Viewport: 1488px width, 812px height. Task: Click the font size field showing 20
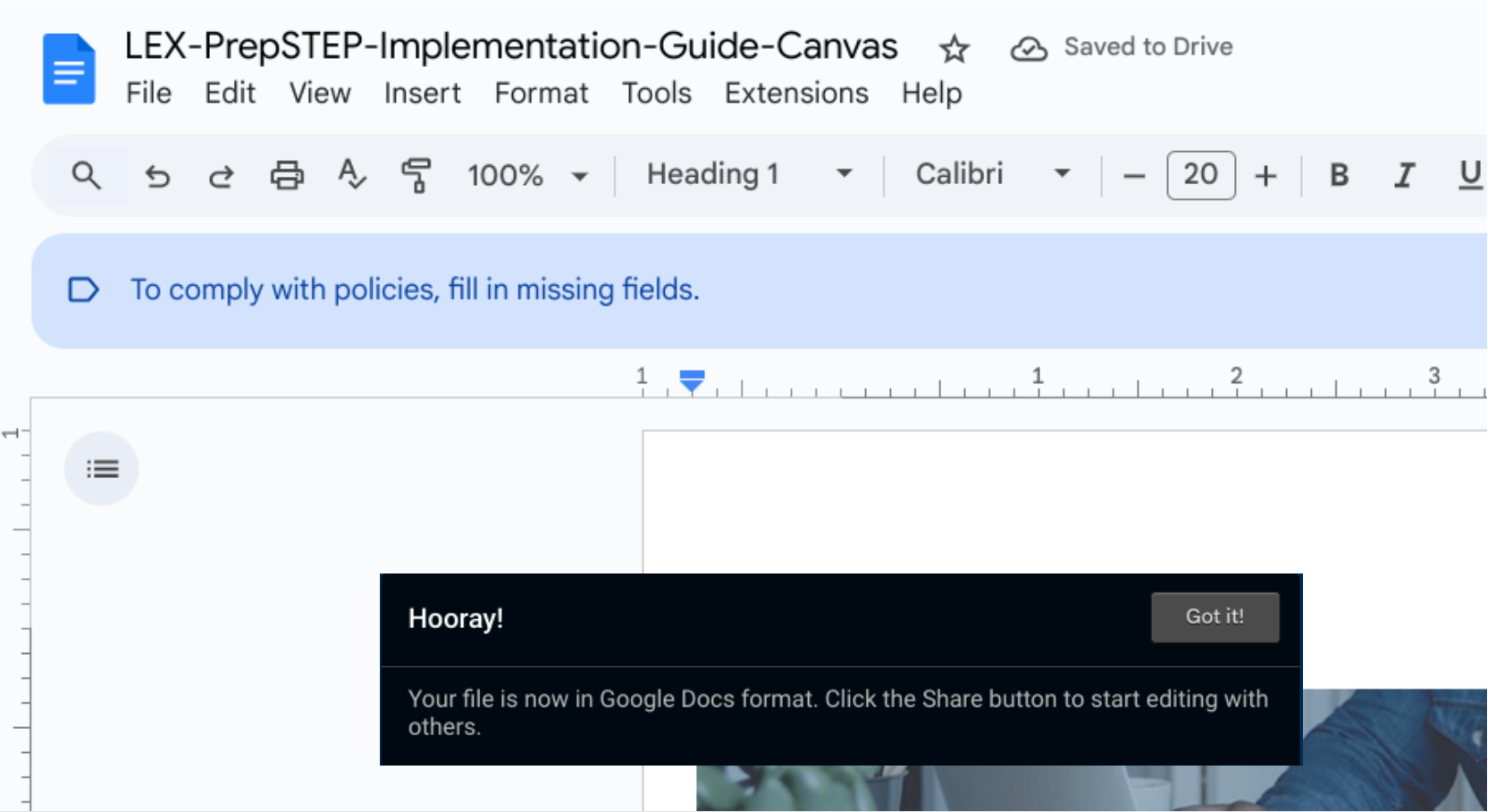(1200, 175)
